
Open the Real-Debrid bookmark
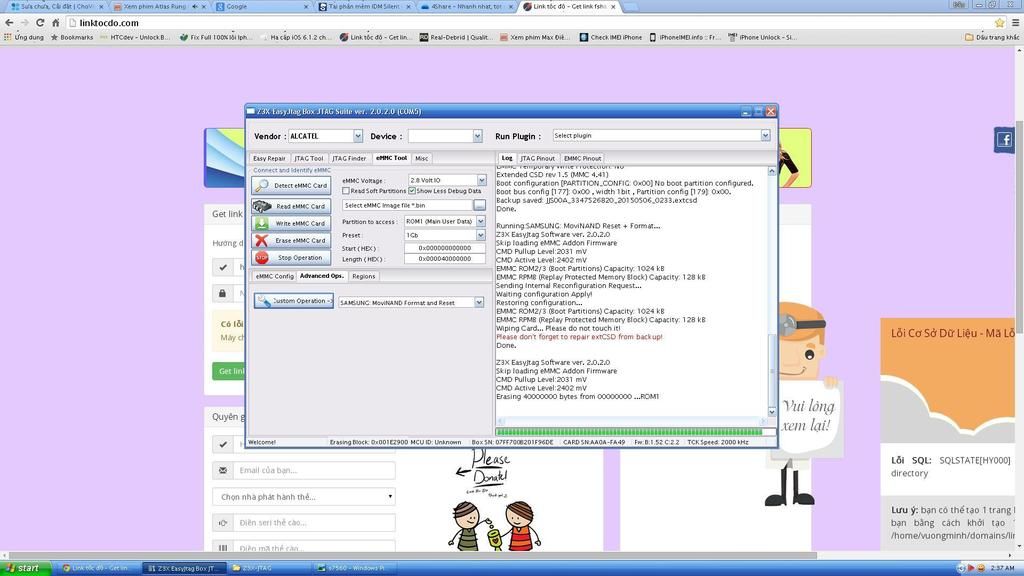click(x=456, y=37)
